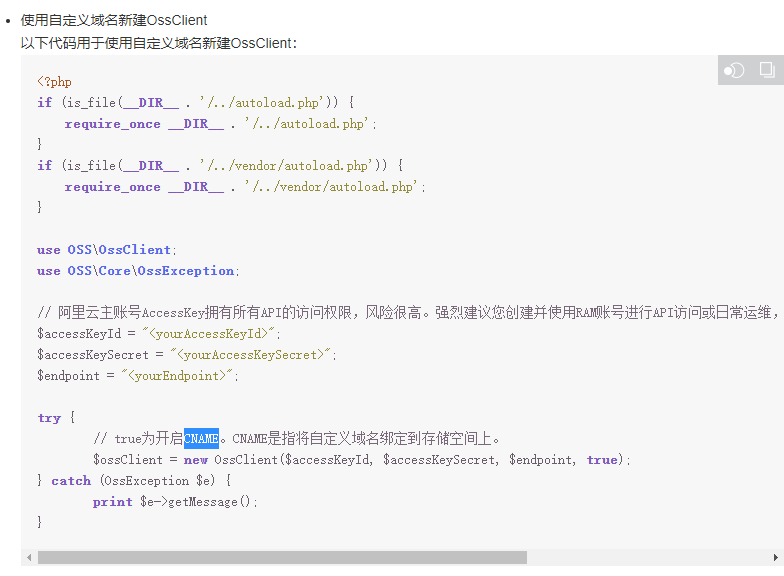Image resolution: width=784 pixels, height=576 pixels.
Task: Click the right scroll arrow of the code block
Action: 776,557
